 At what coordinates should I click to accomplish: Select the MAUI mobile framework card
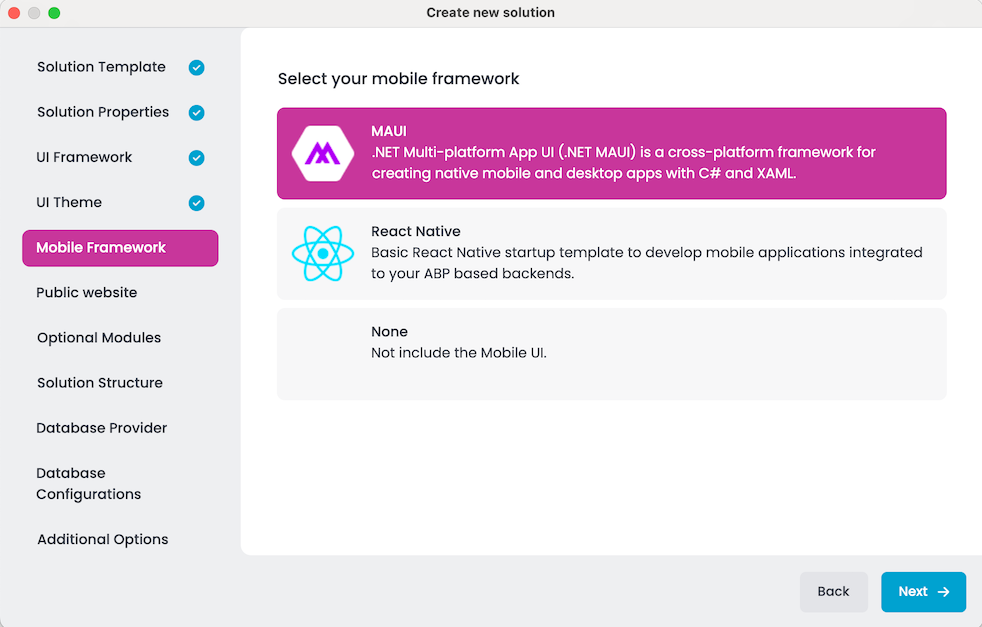pyautogui.click(x=611, y=153)
